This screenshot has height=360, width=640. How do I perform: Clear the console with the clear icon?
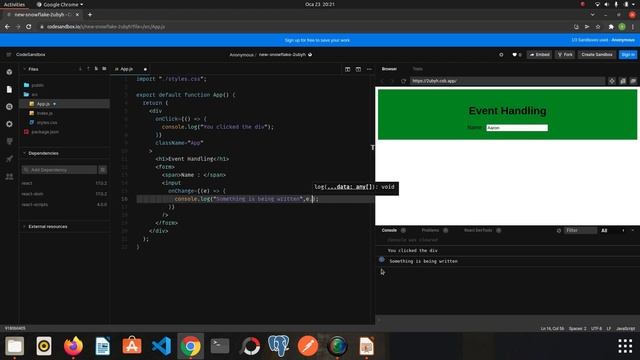tap(558, 231)
